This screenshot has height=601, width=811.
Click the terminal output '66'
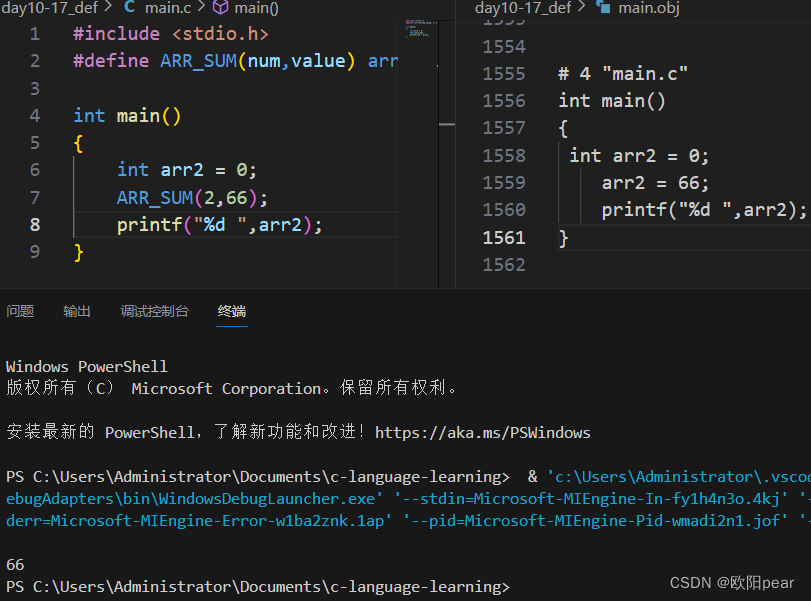[15, 564]
